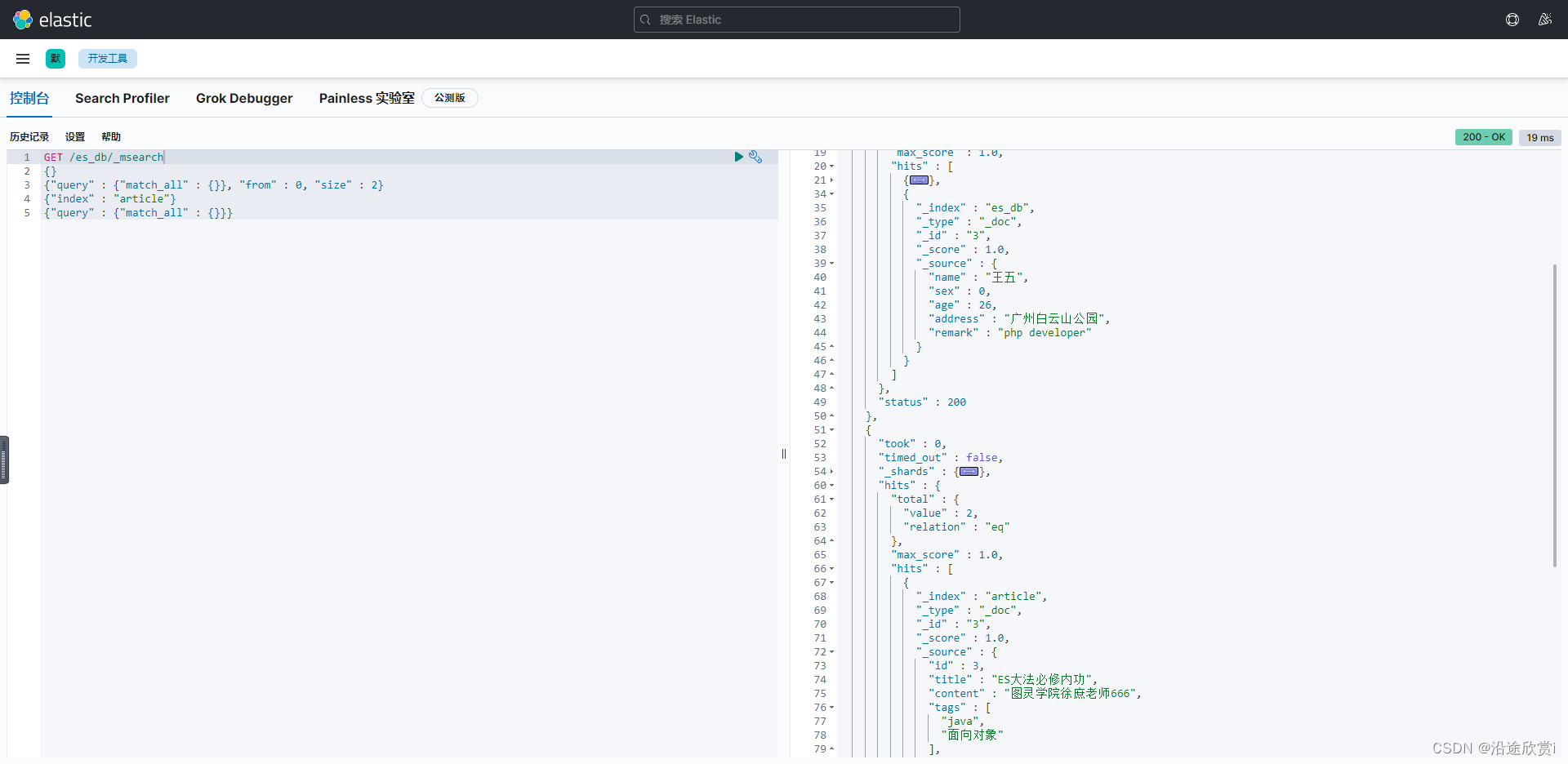
Task: Collapse the _source object at line 39
Action: [x=832, y=264]
